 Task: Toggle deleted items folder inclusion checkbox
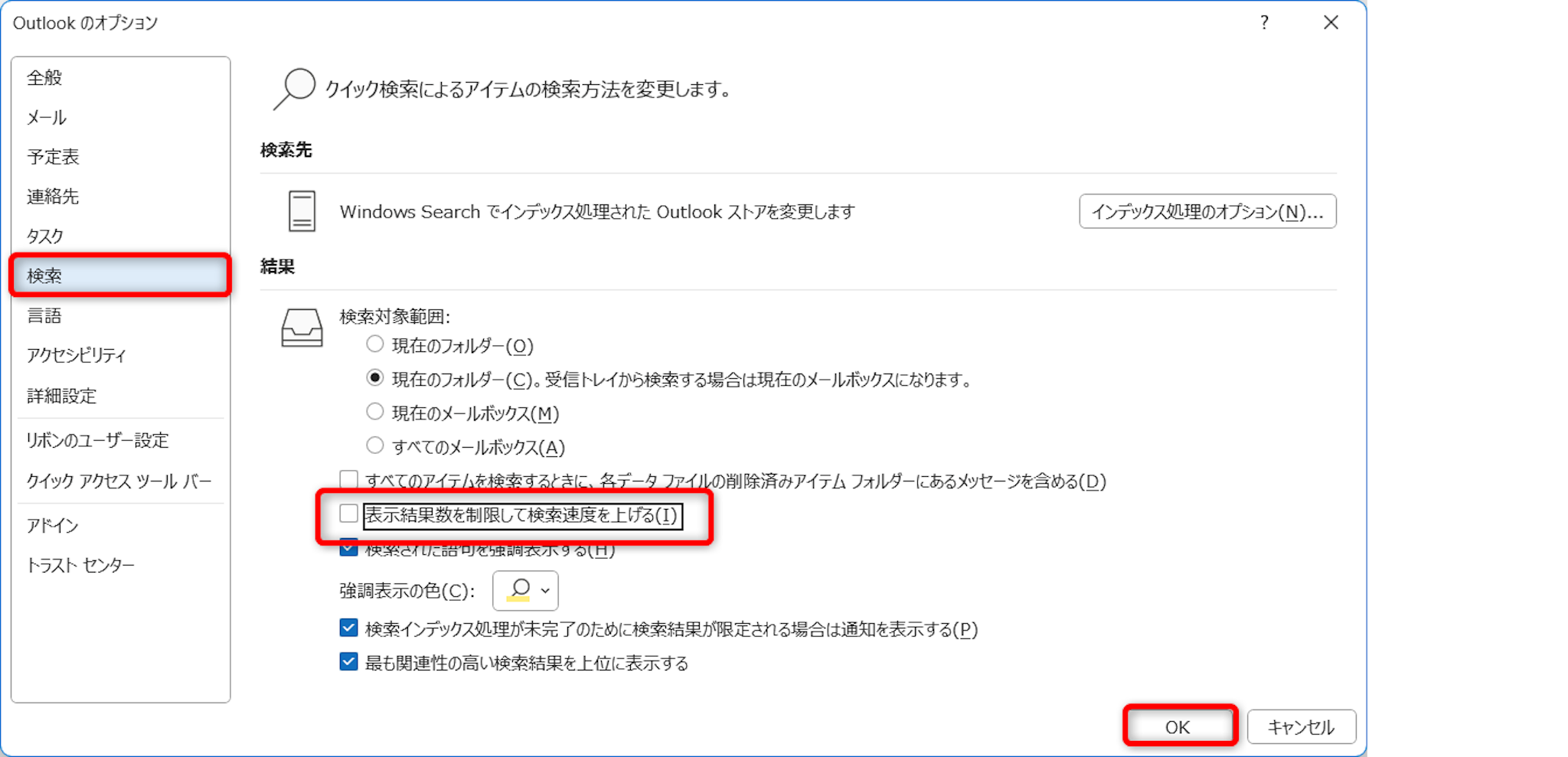click(x=349, y=480)
